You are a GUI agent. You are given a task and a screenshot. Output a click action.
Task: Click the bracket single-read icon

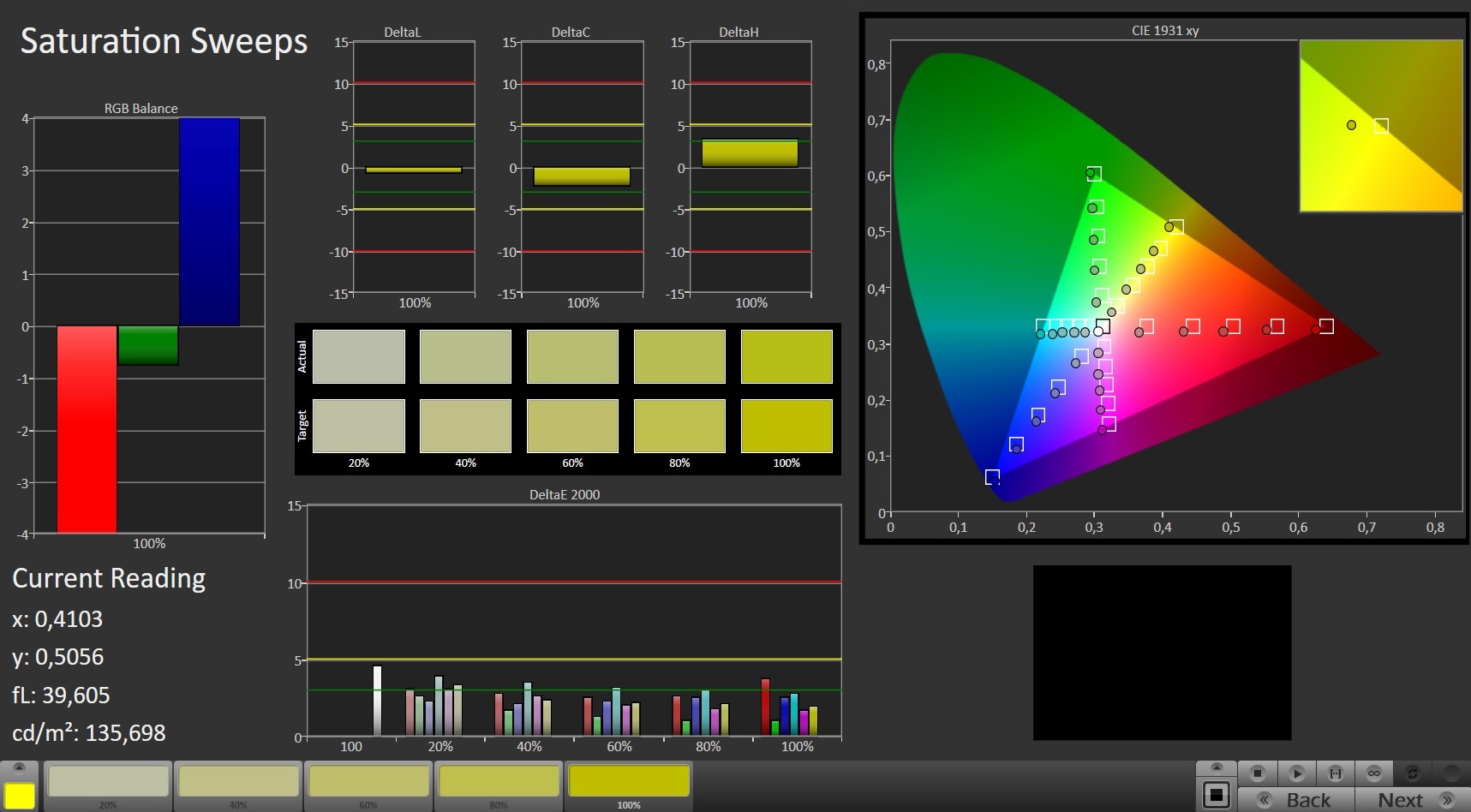1335,773
